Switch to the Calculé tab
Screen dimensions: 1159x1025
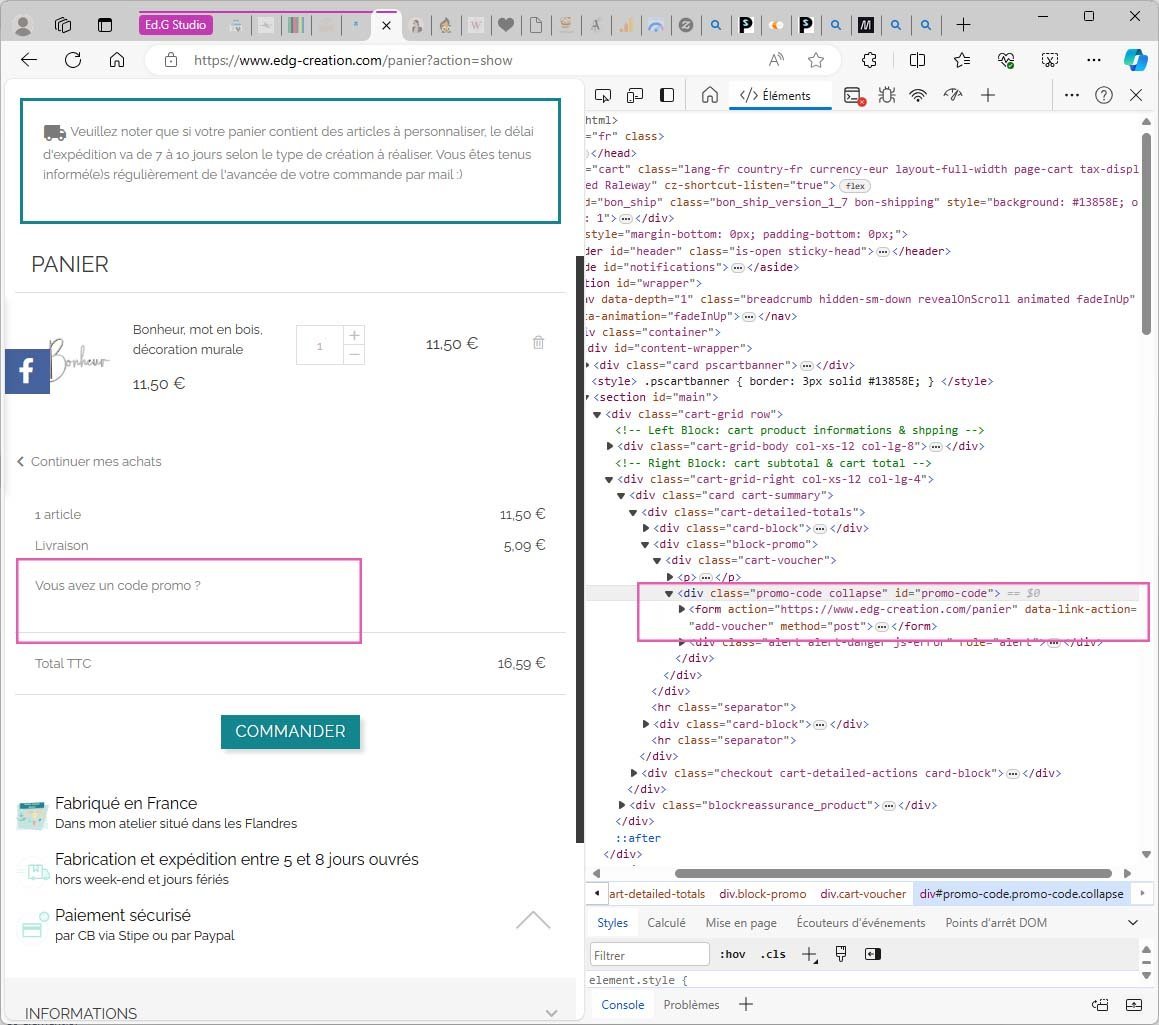[x=666, y=923]
